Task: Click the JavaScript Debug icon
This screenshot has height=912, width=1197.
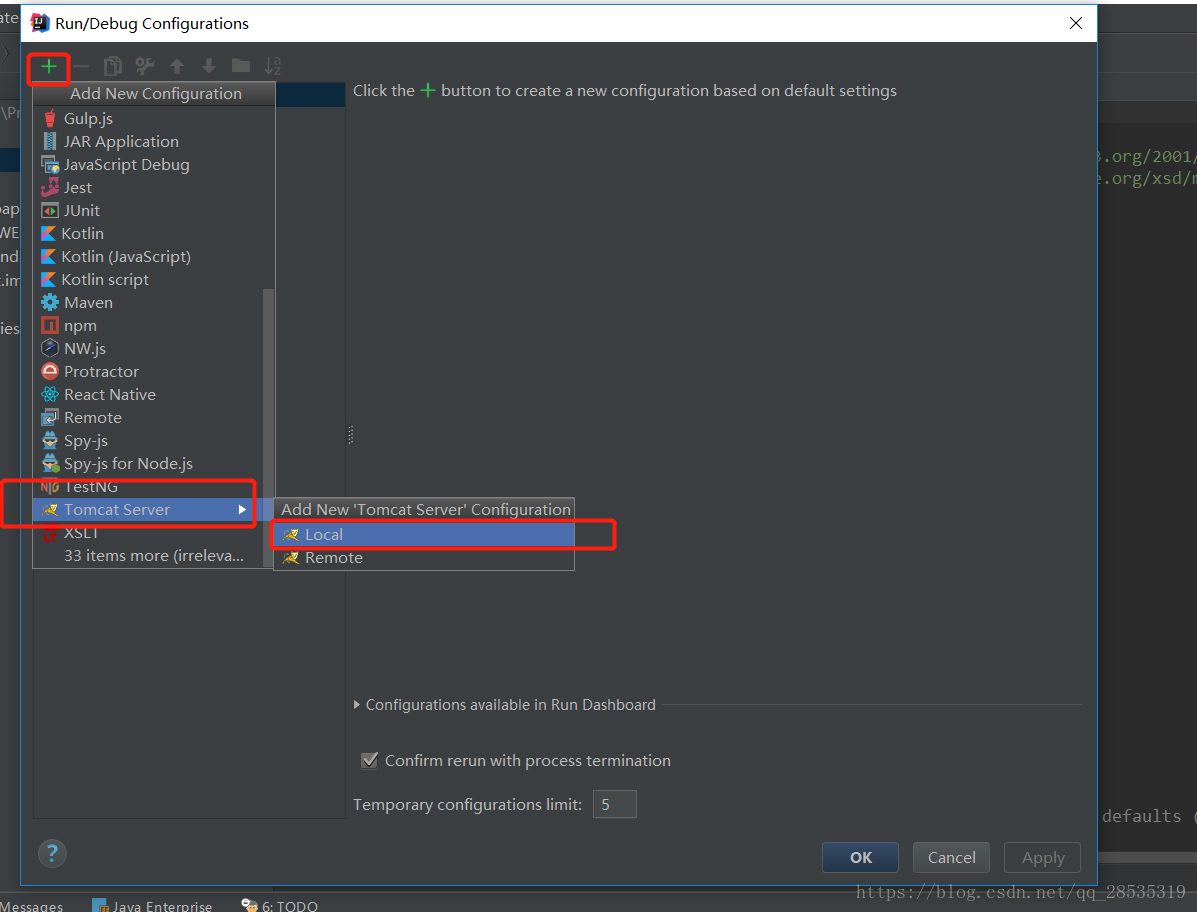Action: coord(50,164)
